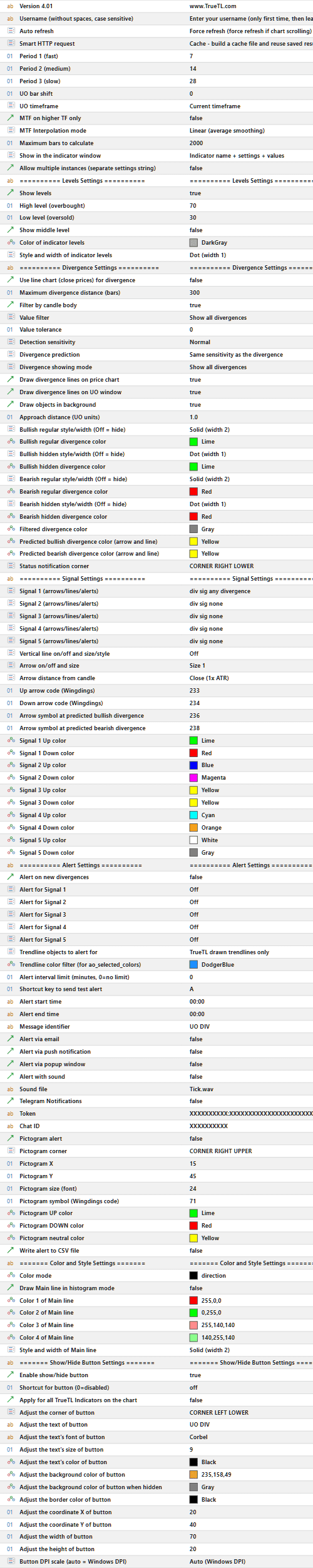The image size is (313, 1568).
Task: Select the 'Tick.wav' Sound file value
Action: (x=202, y=1089)
